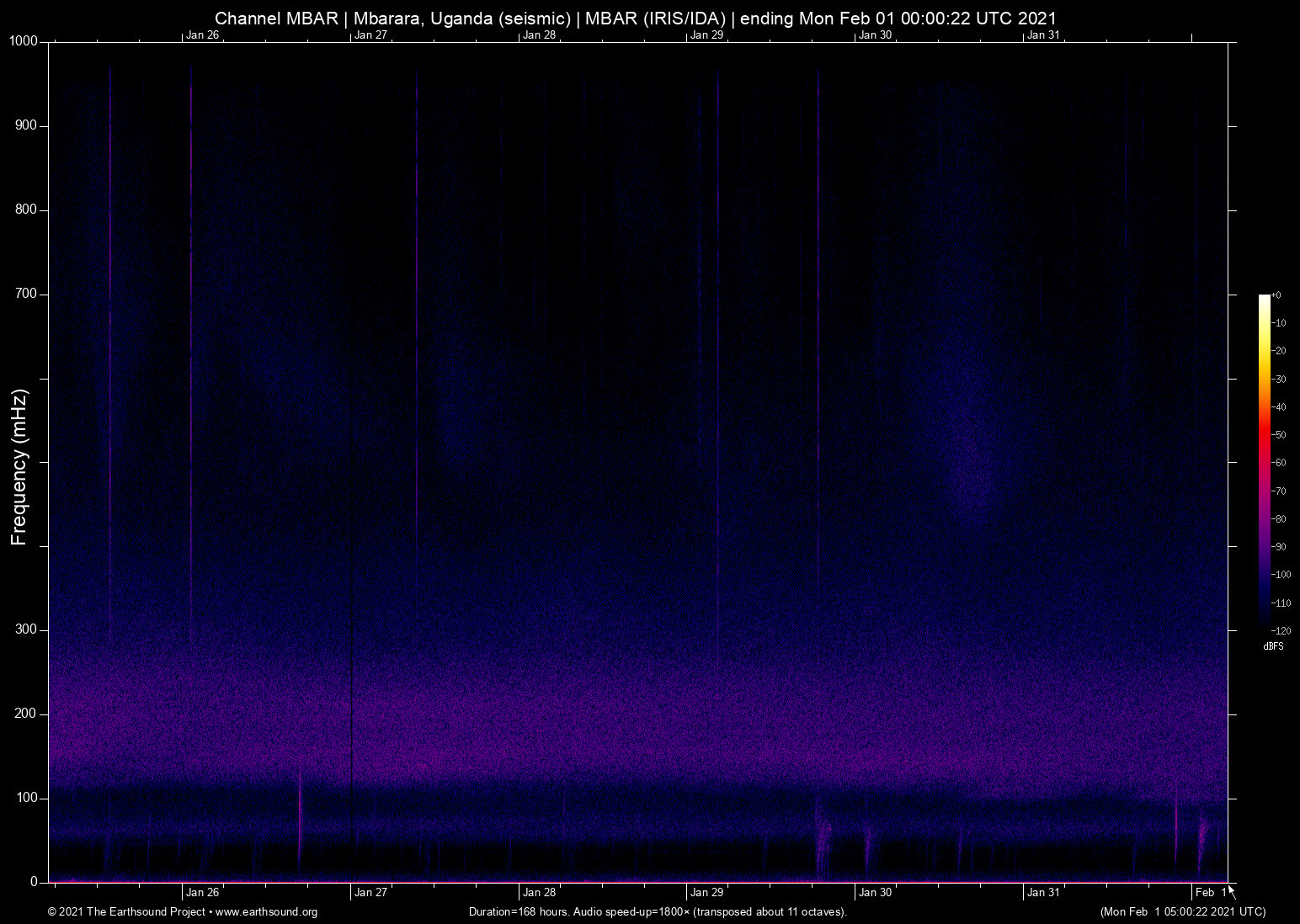Click the Frequency (mHz) axis label
The width and height of the screenshot is (1300, 924).
click(19, 467)
